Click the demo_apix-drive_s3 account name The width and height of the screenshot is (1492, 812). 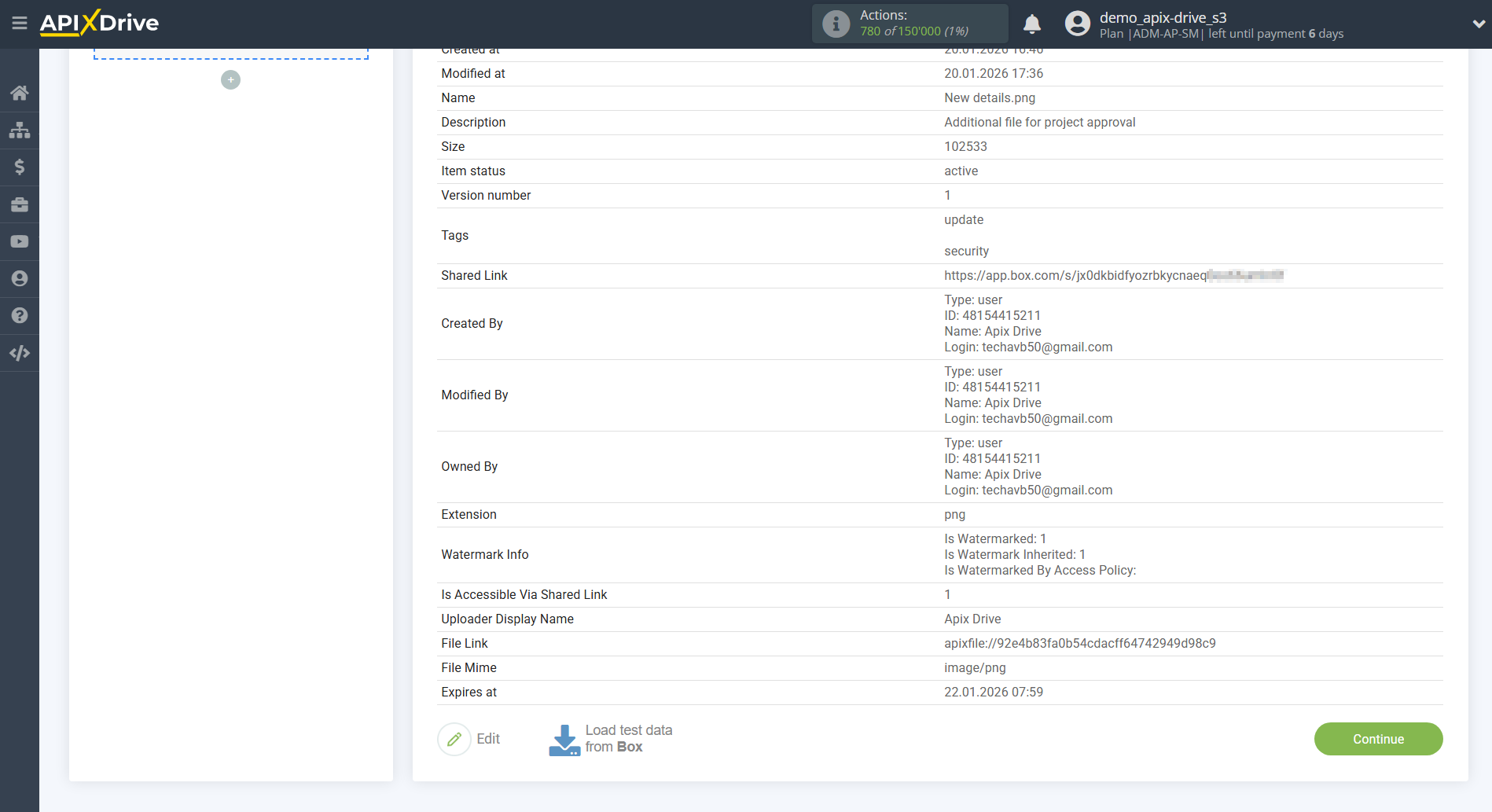(x=1163, y=17)
